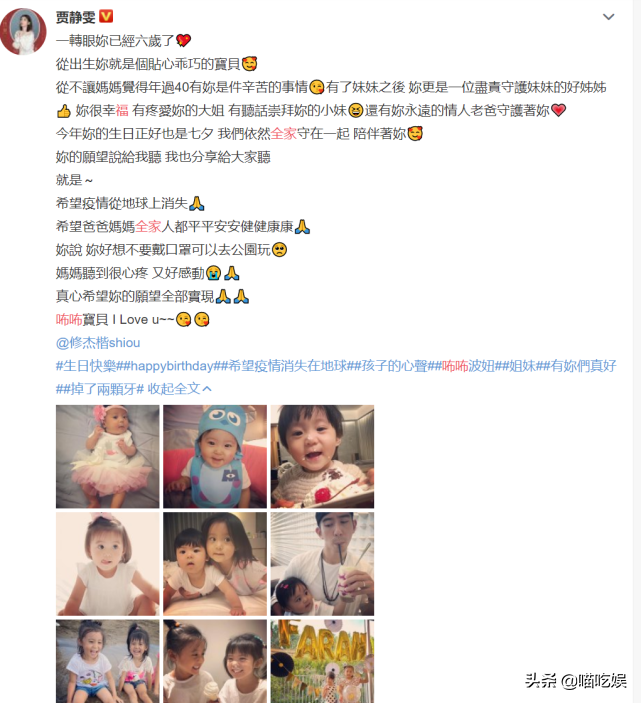Viewport: 641px width, 703px height.
Task: View baby in pink tutu photo
Action: point(108,456)
